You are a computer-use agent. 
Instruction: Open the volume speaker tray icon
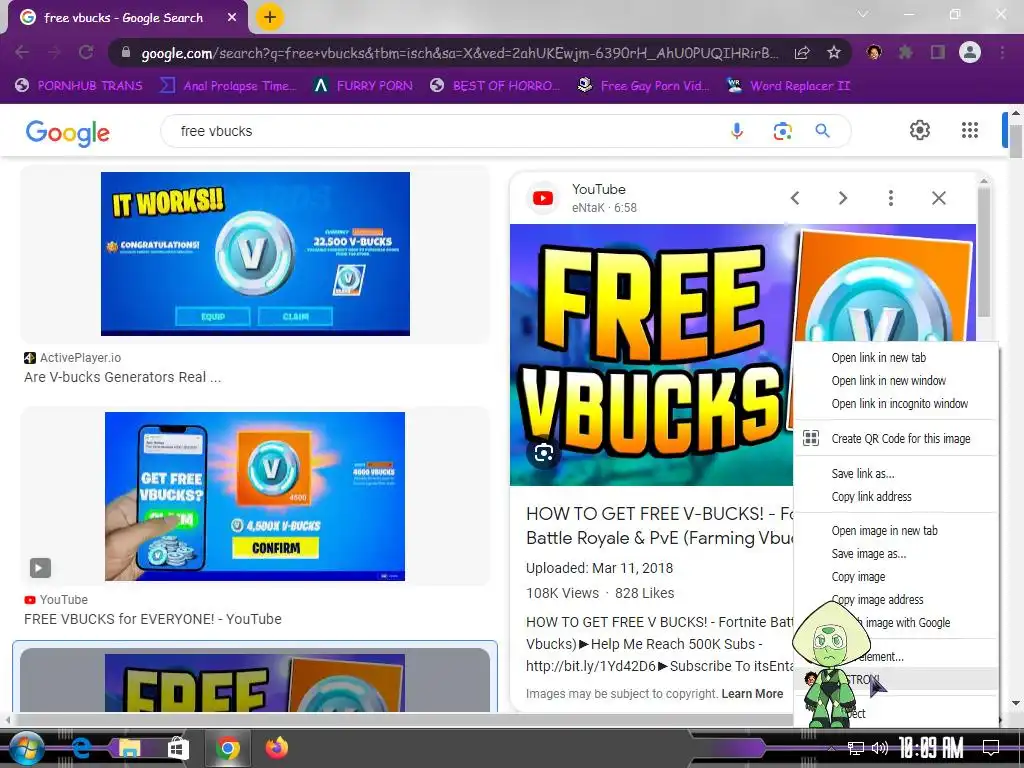[x=879, y=748]
